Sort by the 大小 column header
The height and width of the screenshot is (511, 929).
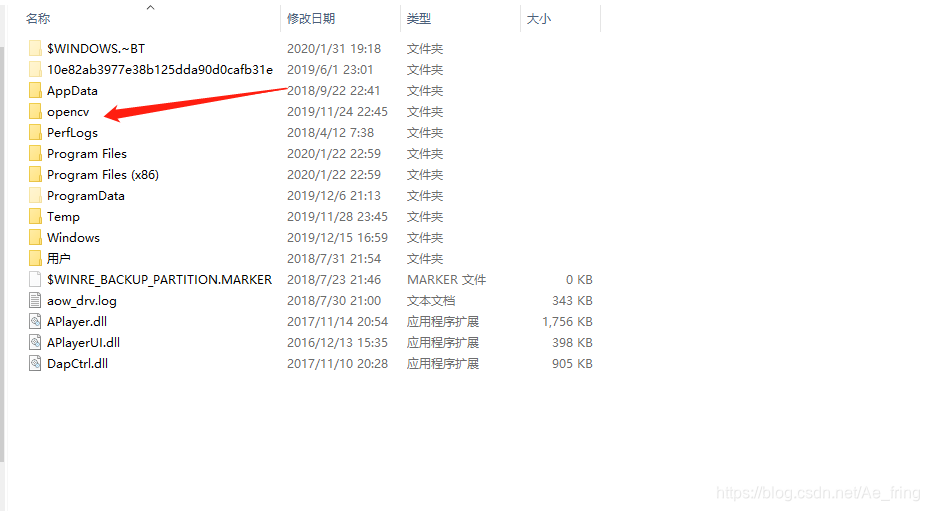(x=539, y=18)
